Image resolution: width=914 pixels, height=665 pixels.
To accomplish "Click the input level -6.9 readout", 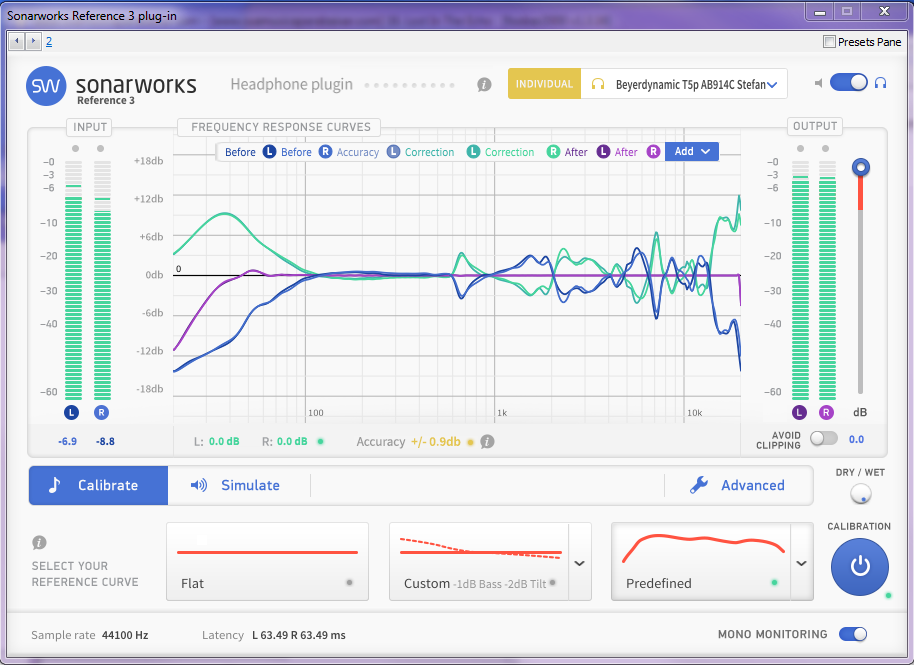I will 68,442.
